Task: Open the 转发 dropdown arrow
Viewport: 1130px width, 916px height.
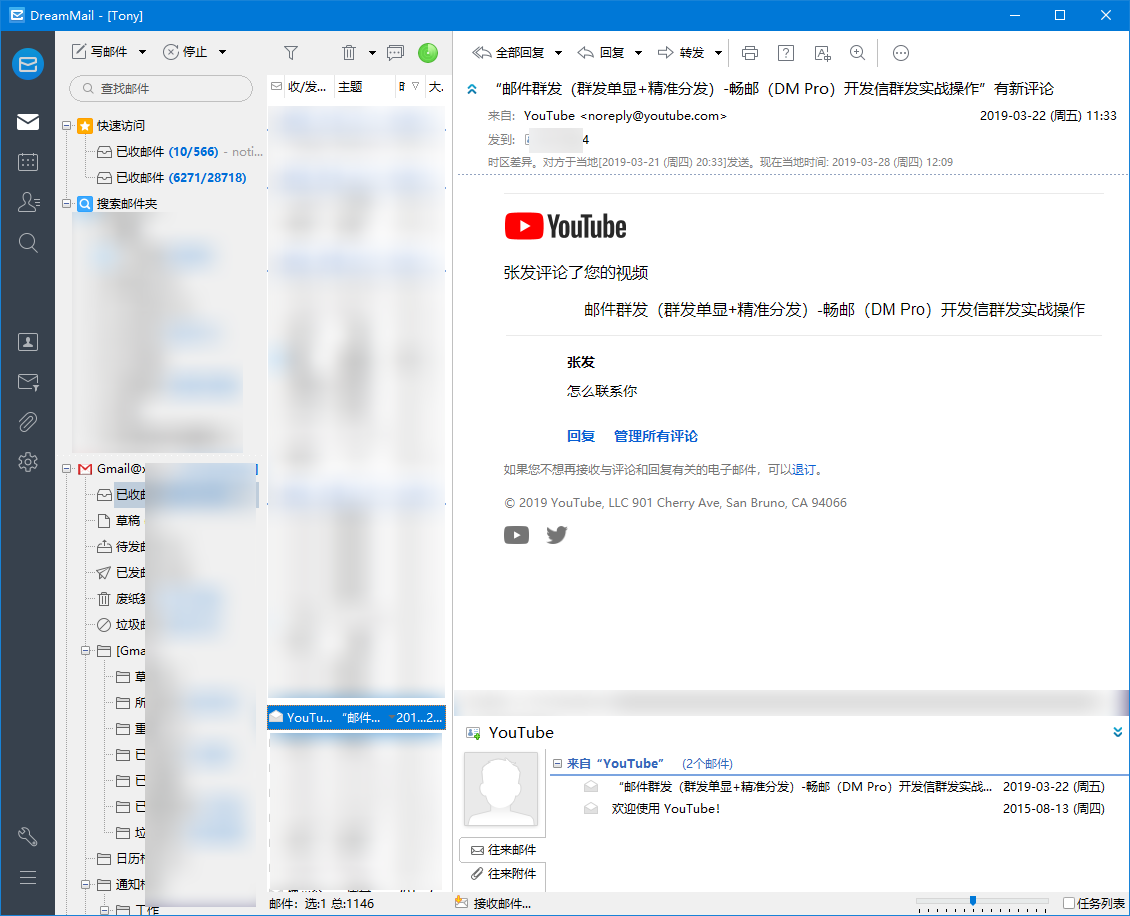Action: (719, 53)
